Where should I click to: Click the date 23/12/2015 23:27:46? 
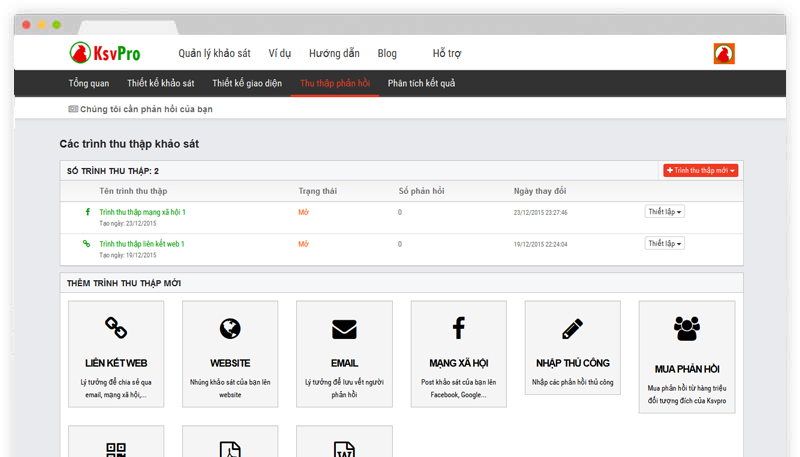click(540, 213)
